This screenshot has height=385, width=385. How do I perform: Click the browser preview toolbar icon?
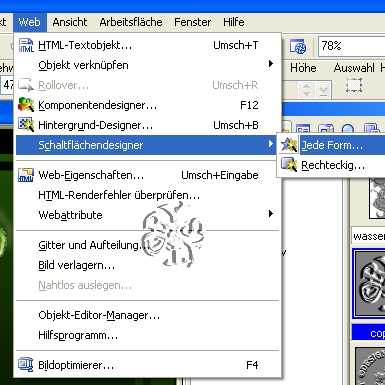point(298,46)
